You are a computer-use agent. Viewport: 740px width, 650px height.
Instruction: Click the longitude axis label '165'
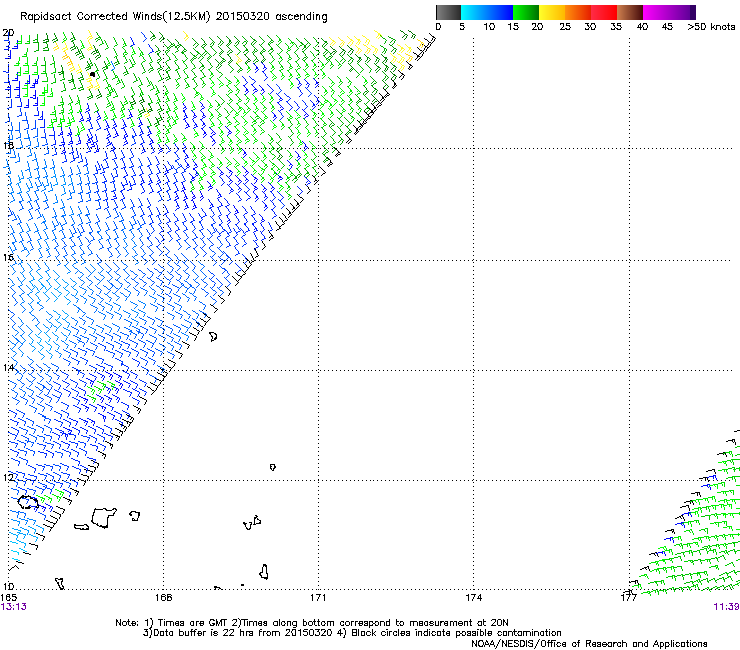[8, 598]
